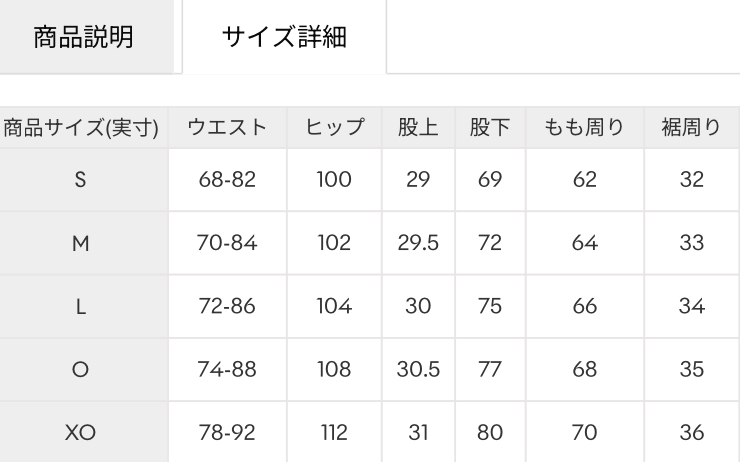Click the 股下 column header

point(489,128)
